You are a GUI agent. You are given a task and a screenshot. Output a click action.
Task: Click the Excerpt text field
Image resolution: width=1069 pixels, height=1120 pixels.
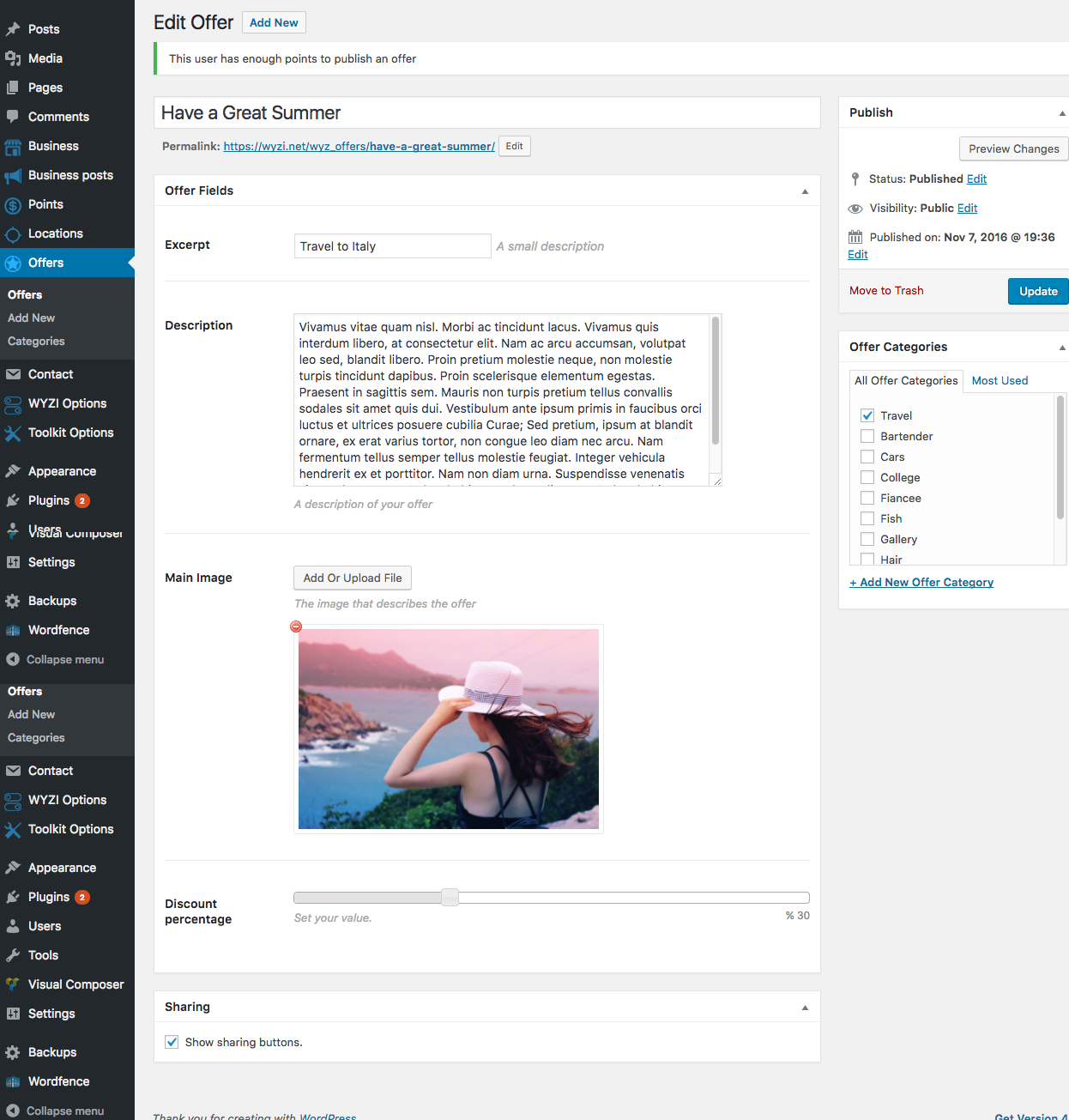point(392,246)
